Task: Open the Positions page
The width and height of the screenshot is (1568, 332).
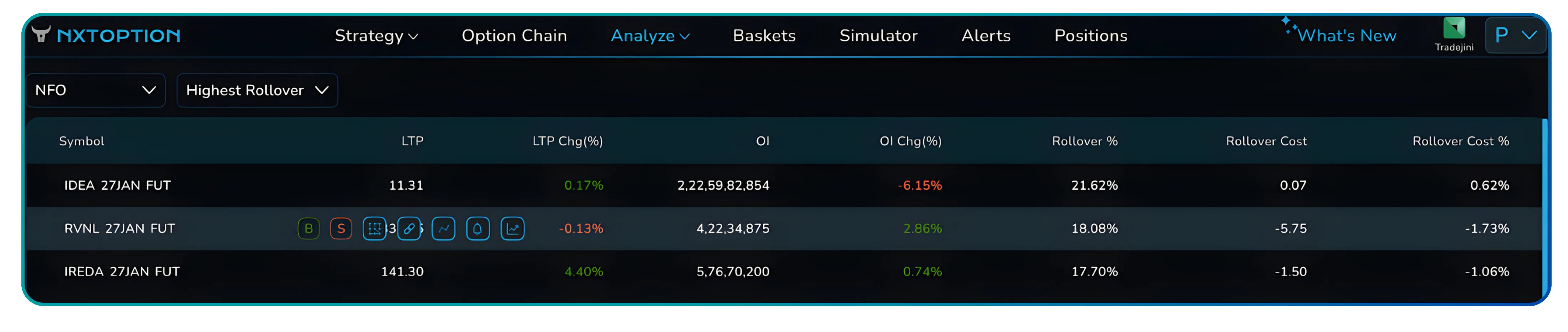Action: tap(1090, 35)
